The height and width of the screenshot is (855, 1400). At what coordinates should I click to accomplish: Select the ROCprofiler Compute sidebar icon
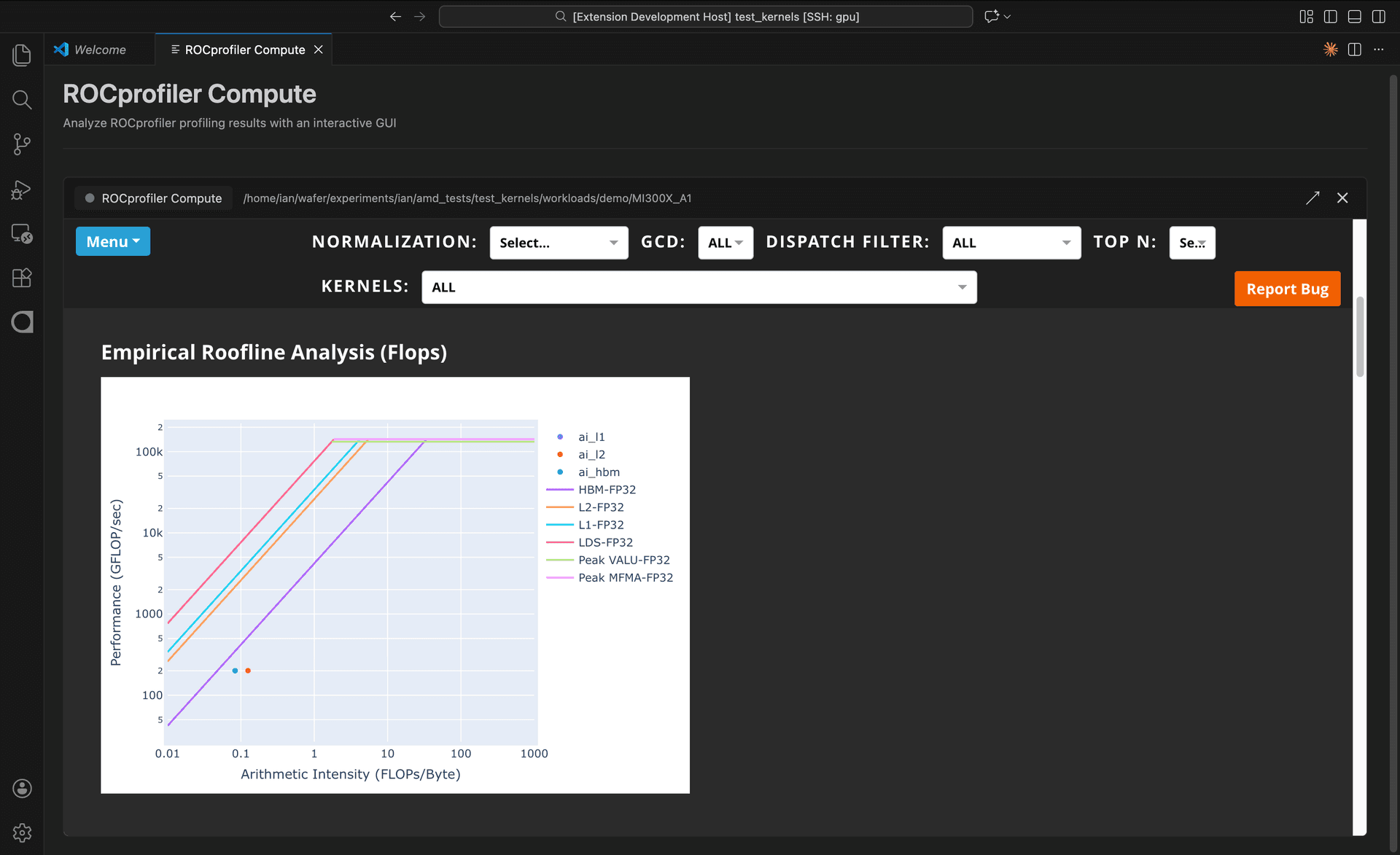click(21, 322)
